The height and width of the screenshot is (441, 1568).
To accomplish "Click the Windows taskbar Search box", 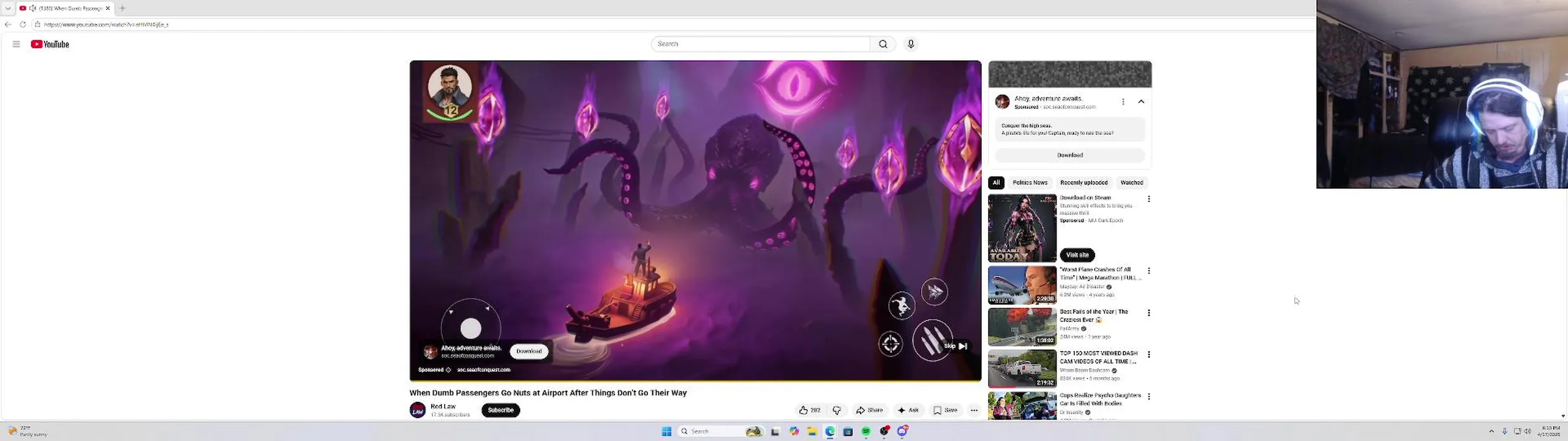I will click(720, 432).
